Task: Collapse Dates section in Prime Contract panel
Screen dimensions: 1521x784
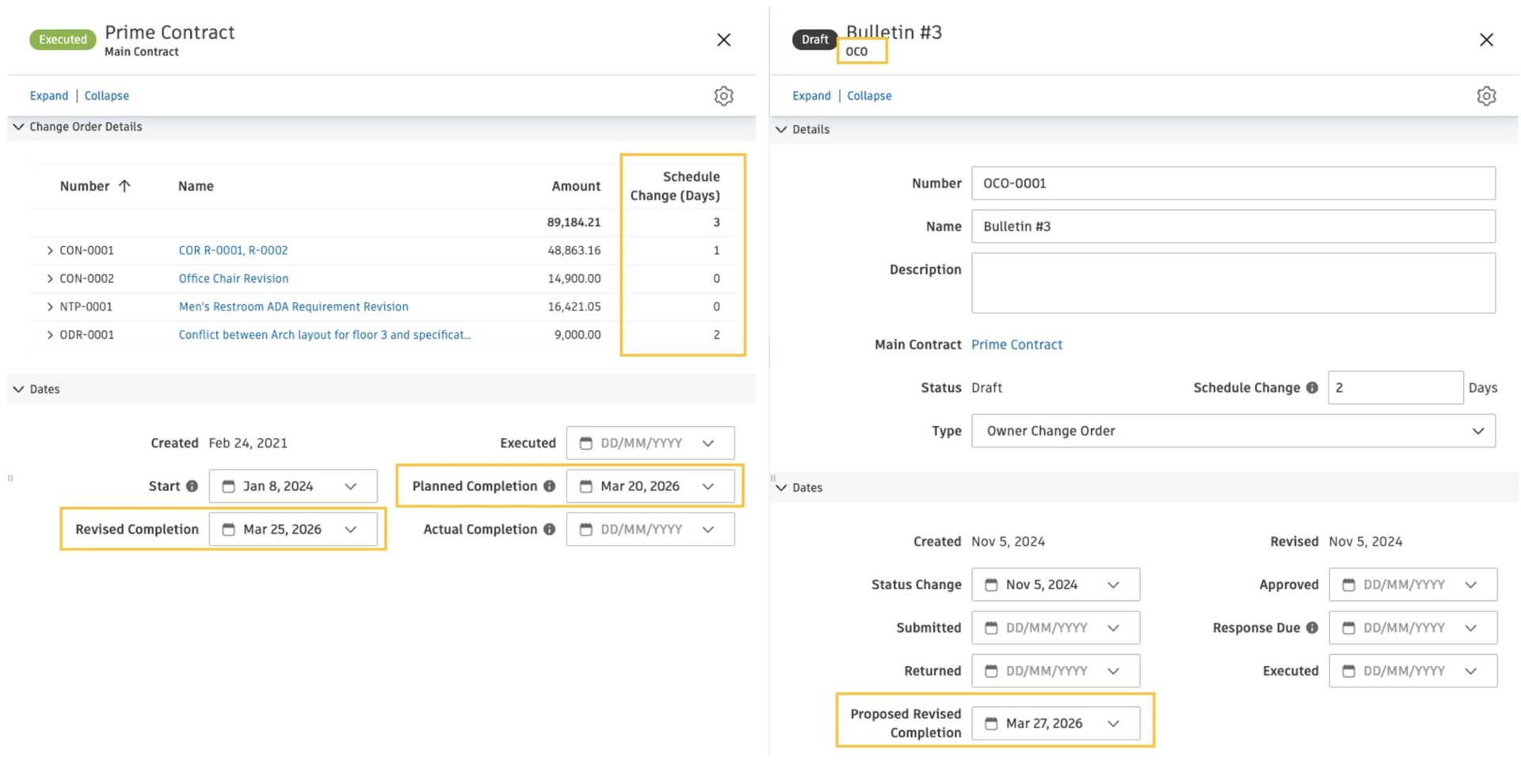Action: tap(18, 389)
